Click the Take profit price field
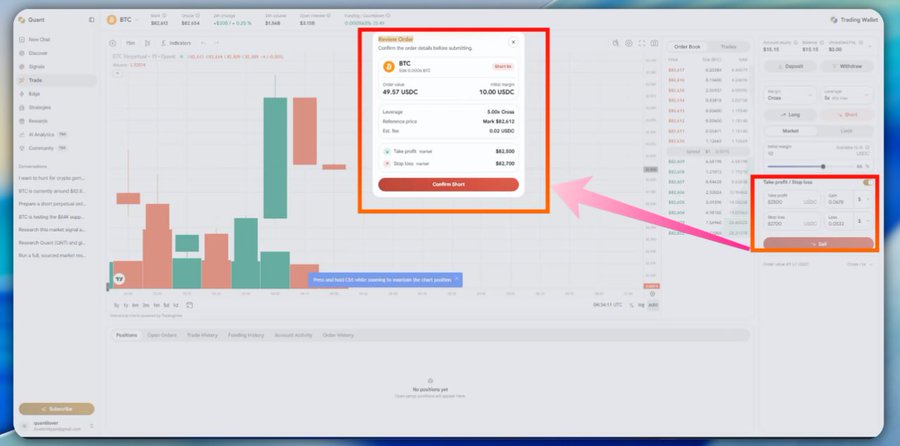 click(792, 199)
